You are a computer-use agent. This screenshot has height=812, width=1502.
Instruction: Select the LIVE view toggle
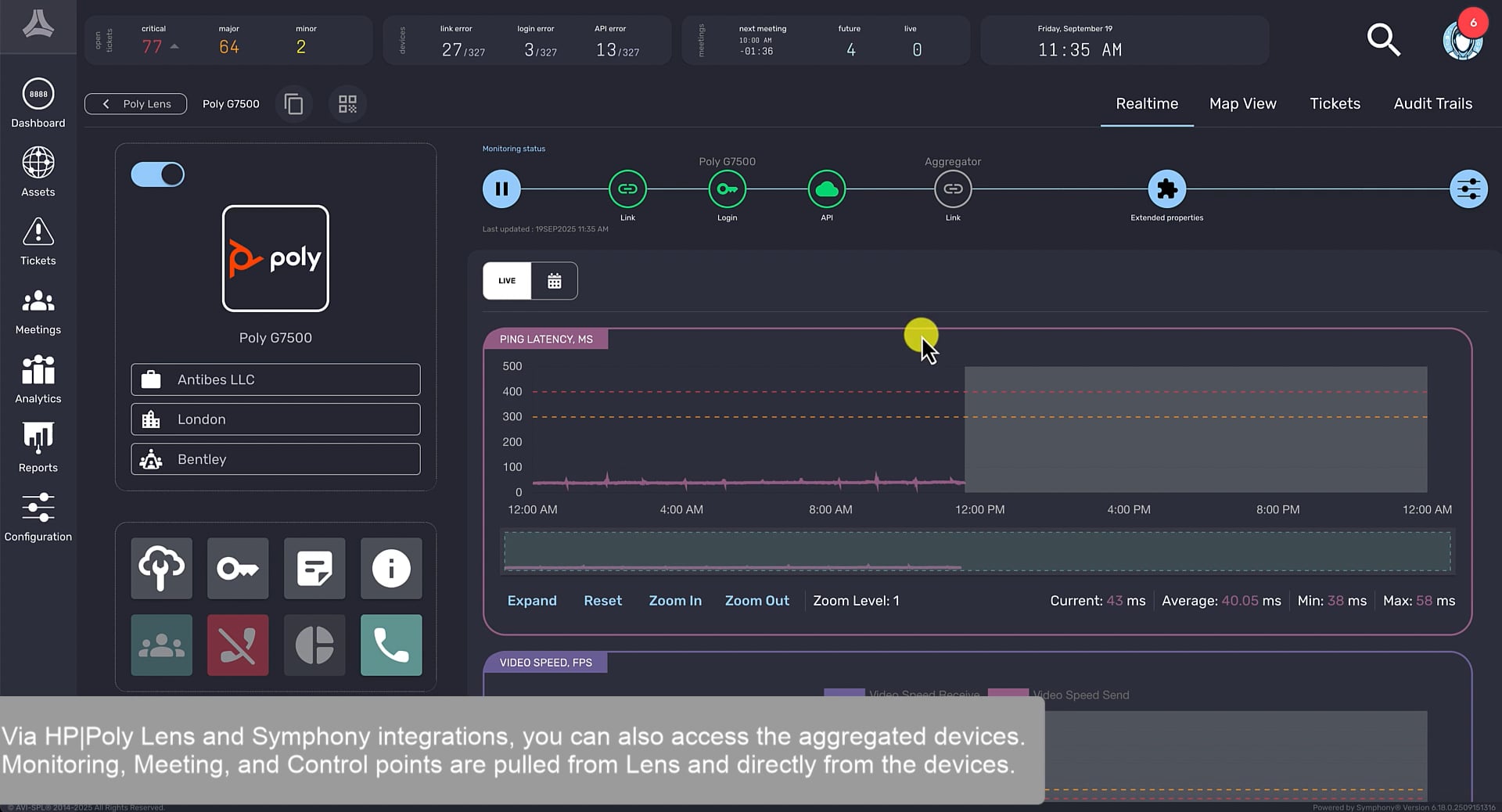507,281
